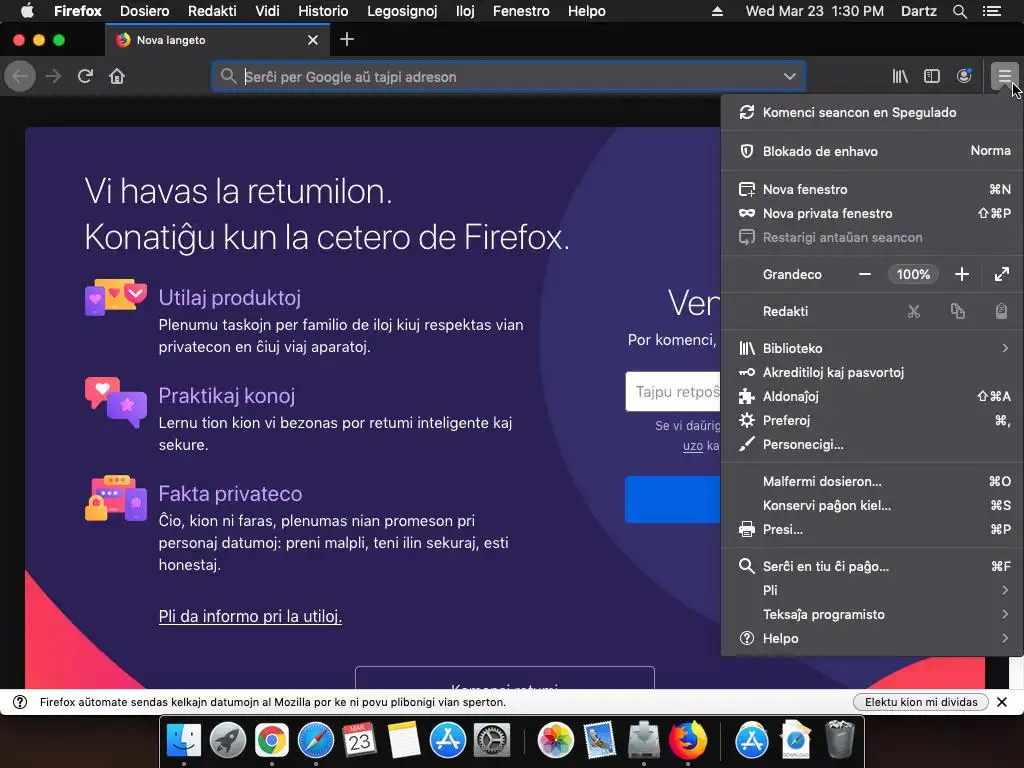1024x768 pixels.
Task: Reset zoom via the 100% label
Action: click(913, 274)
